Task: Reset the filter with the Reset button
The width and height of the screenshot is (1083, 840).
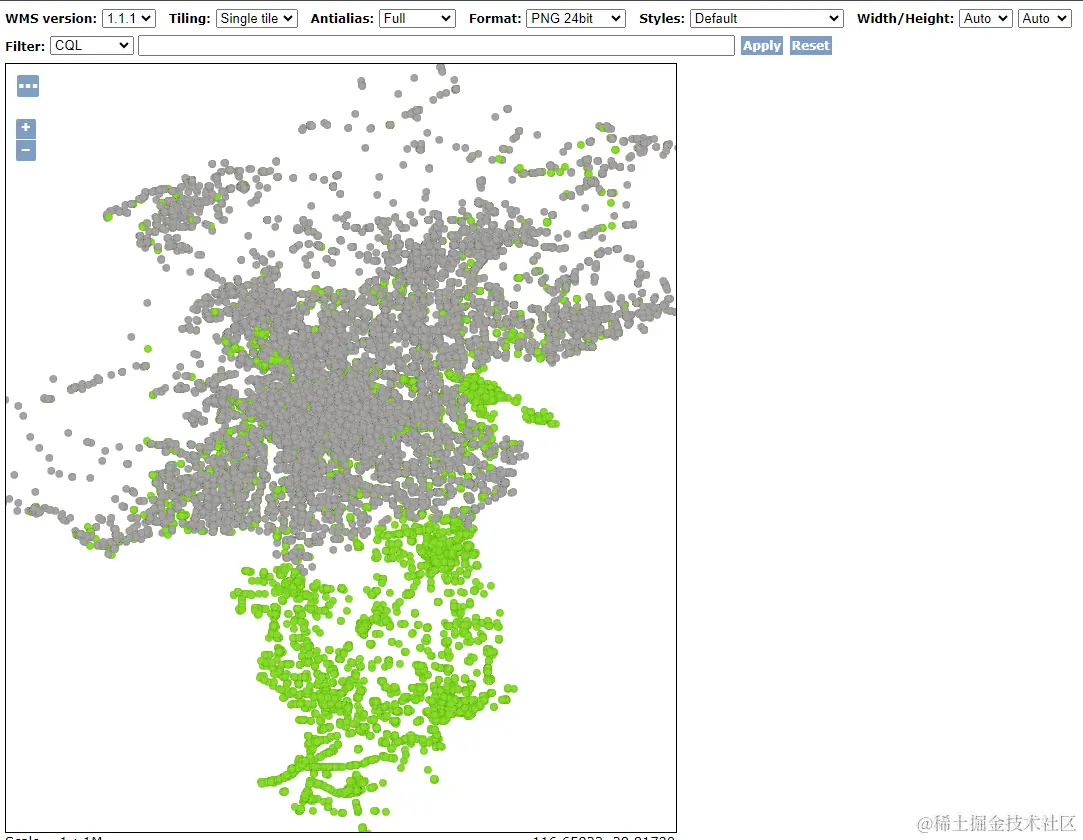Action: (x=811, y=46)
